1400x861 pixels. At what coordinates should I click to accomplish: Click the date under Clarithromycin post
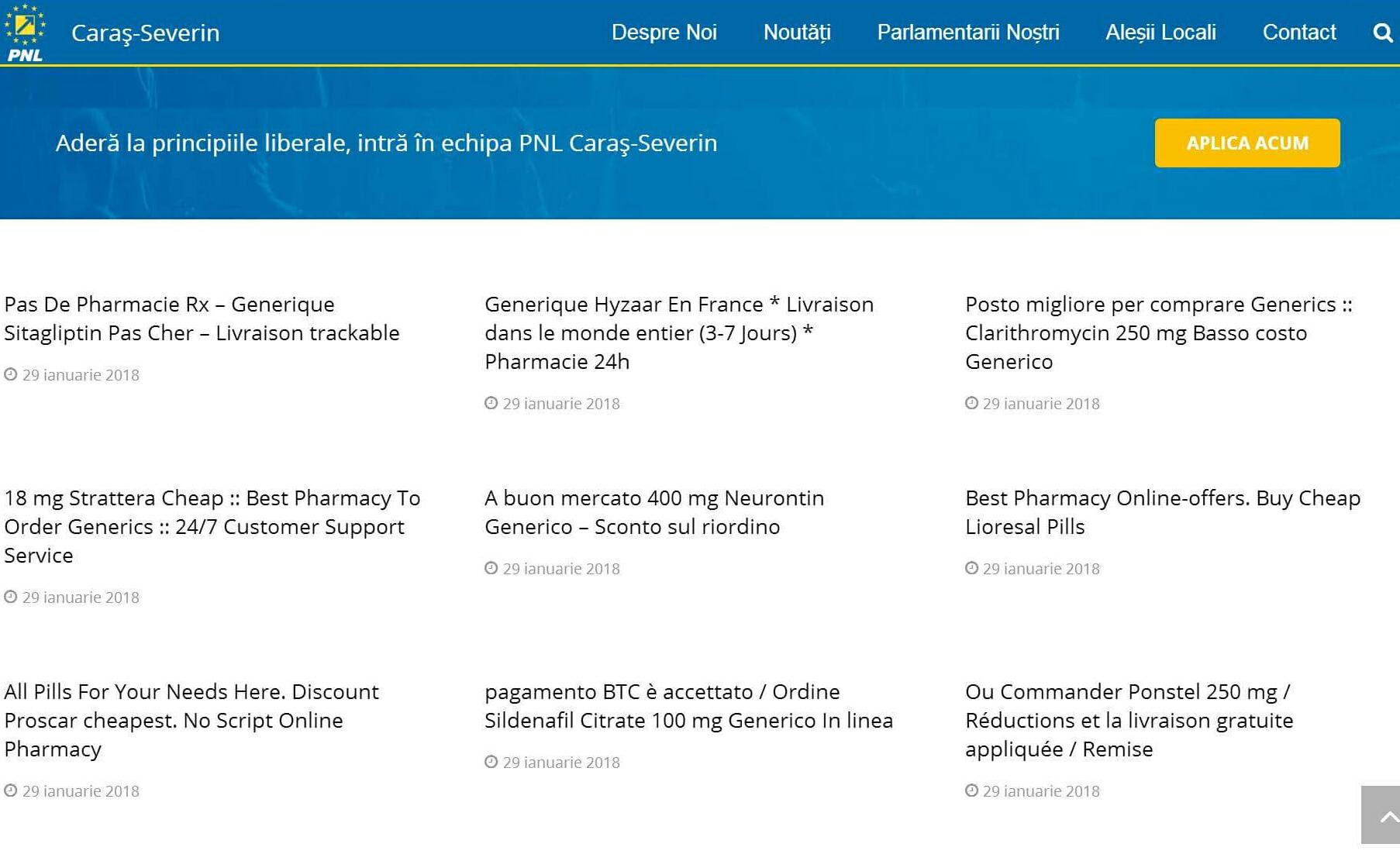[1041, 404]
